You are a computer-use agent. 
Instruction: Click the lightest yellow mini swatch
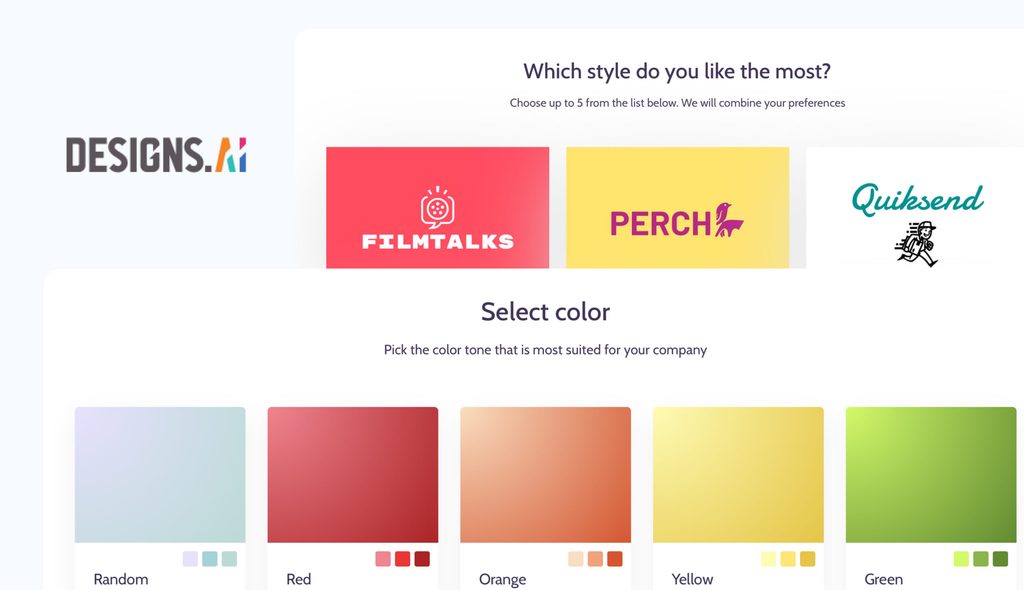[x=768, y=559]
